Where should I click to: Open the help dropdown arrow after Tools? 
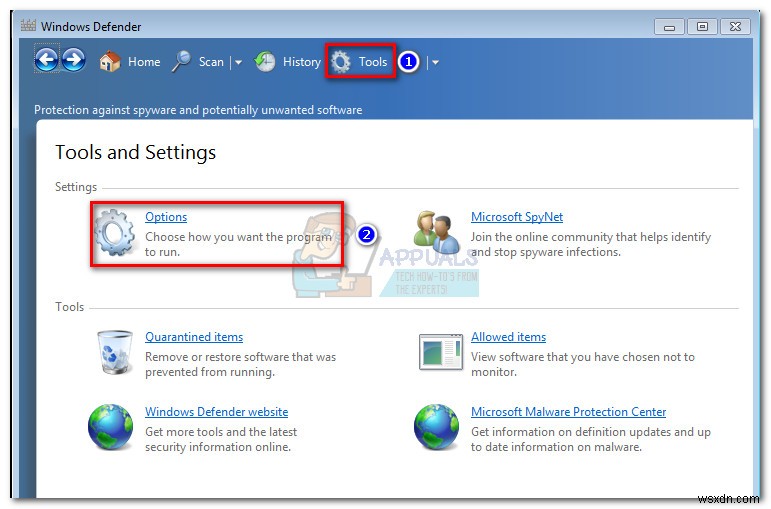click(436, 62)
